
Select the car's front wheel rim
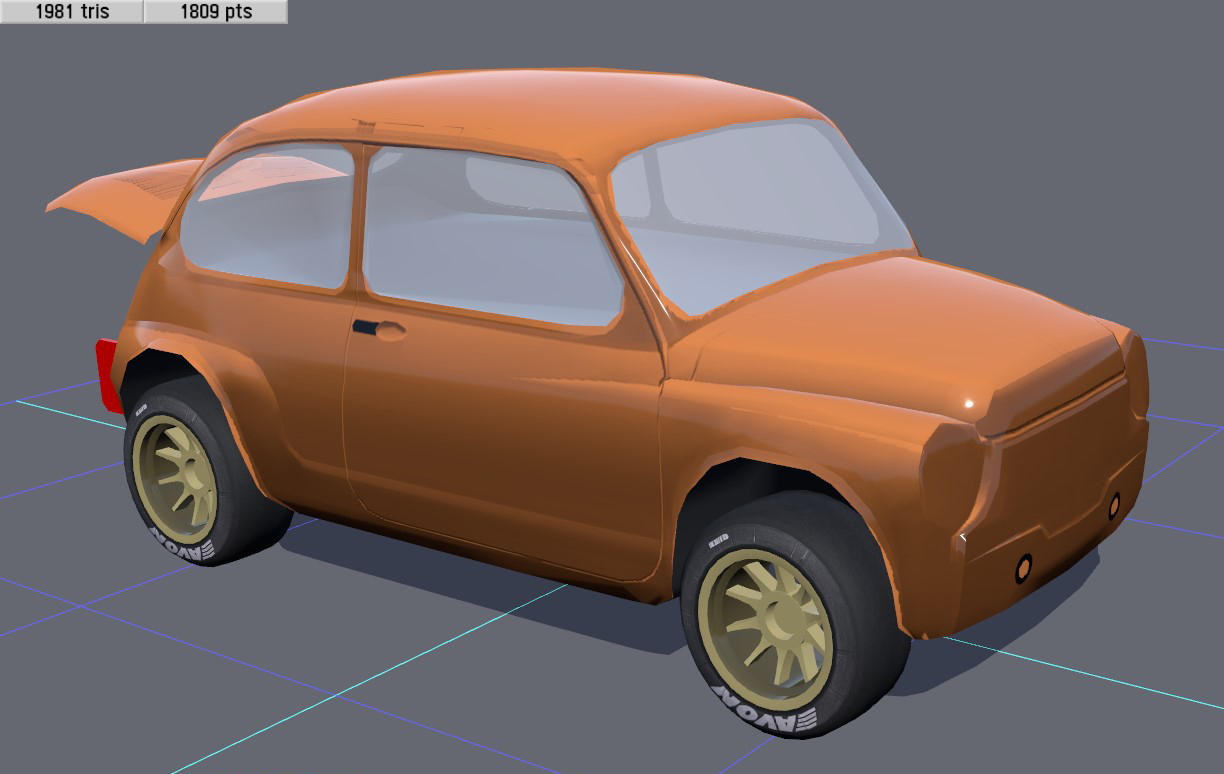click(x=765, y=629)
